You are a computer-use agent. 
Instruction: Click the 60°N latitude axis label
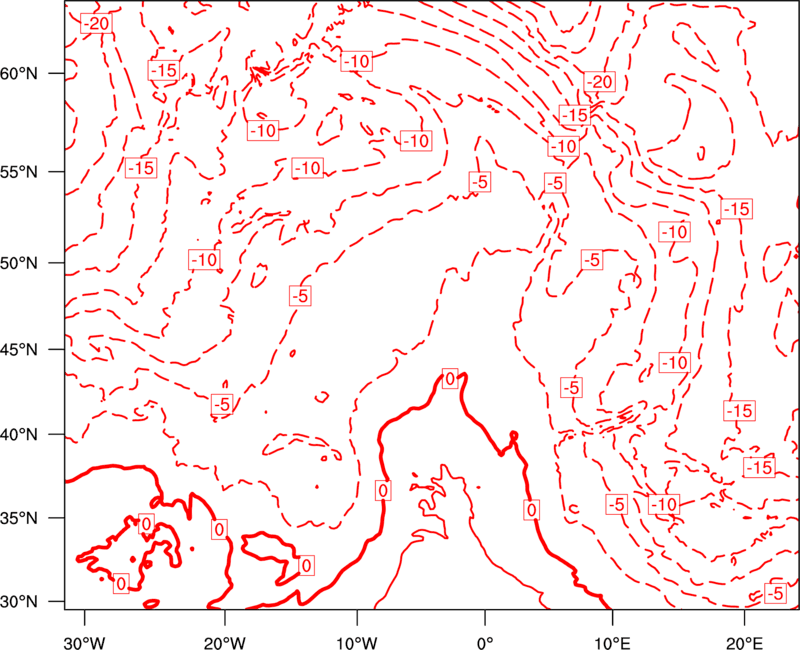point(19,73)
